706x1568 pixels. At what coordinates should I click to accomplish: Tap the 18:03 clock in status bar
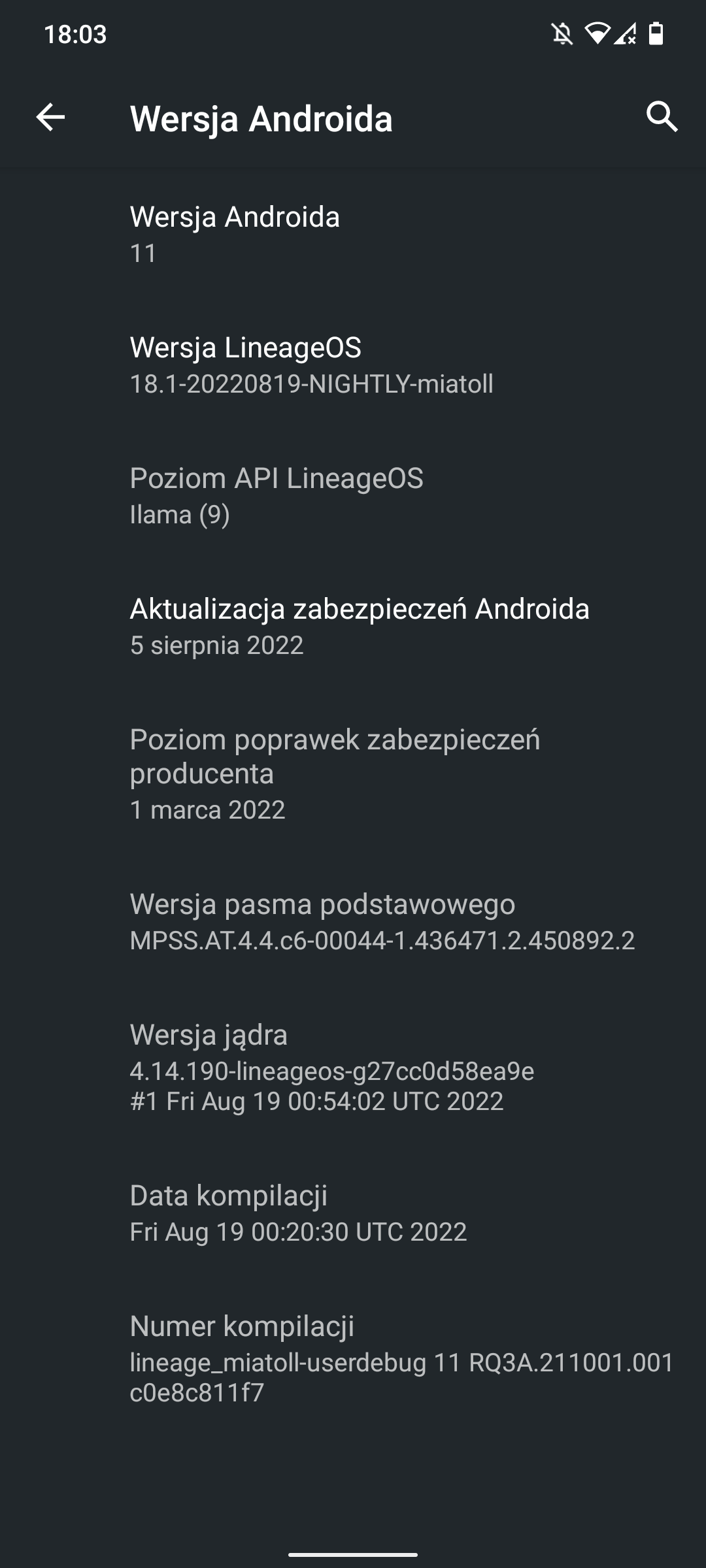(75, 34)
